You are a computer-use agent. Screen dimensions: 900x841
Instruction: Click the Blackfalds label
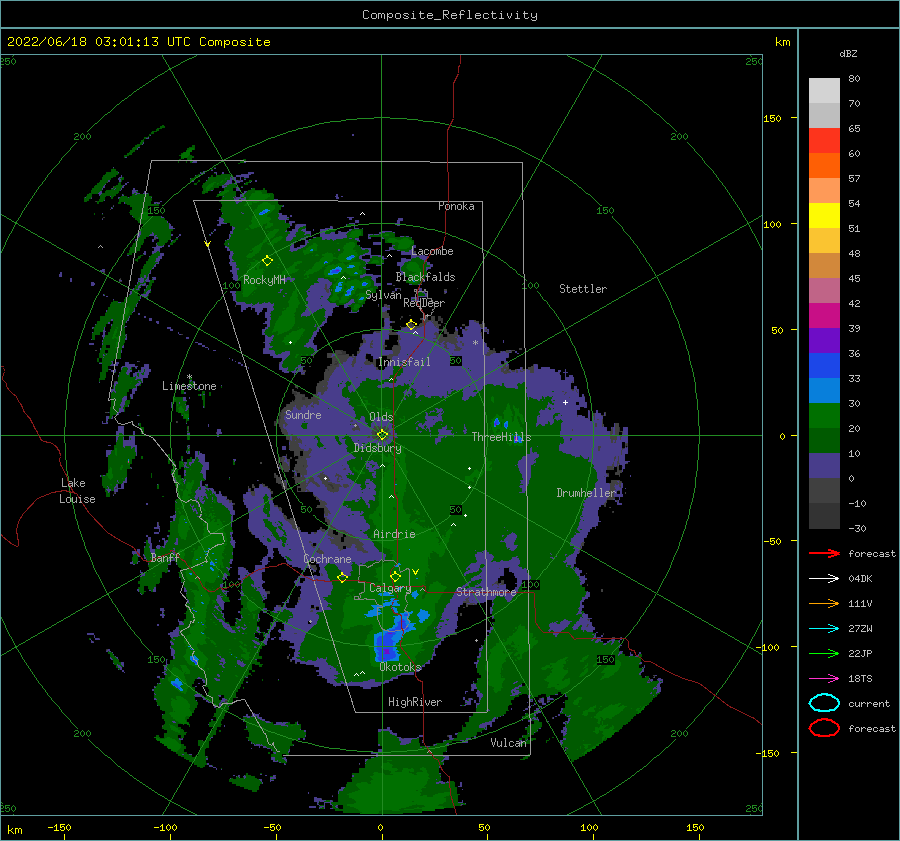click(425, 277)
